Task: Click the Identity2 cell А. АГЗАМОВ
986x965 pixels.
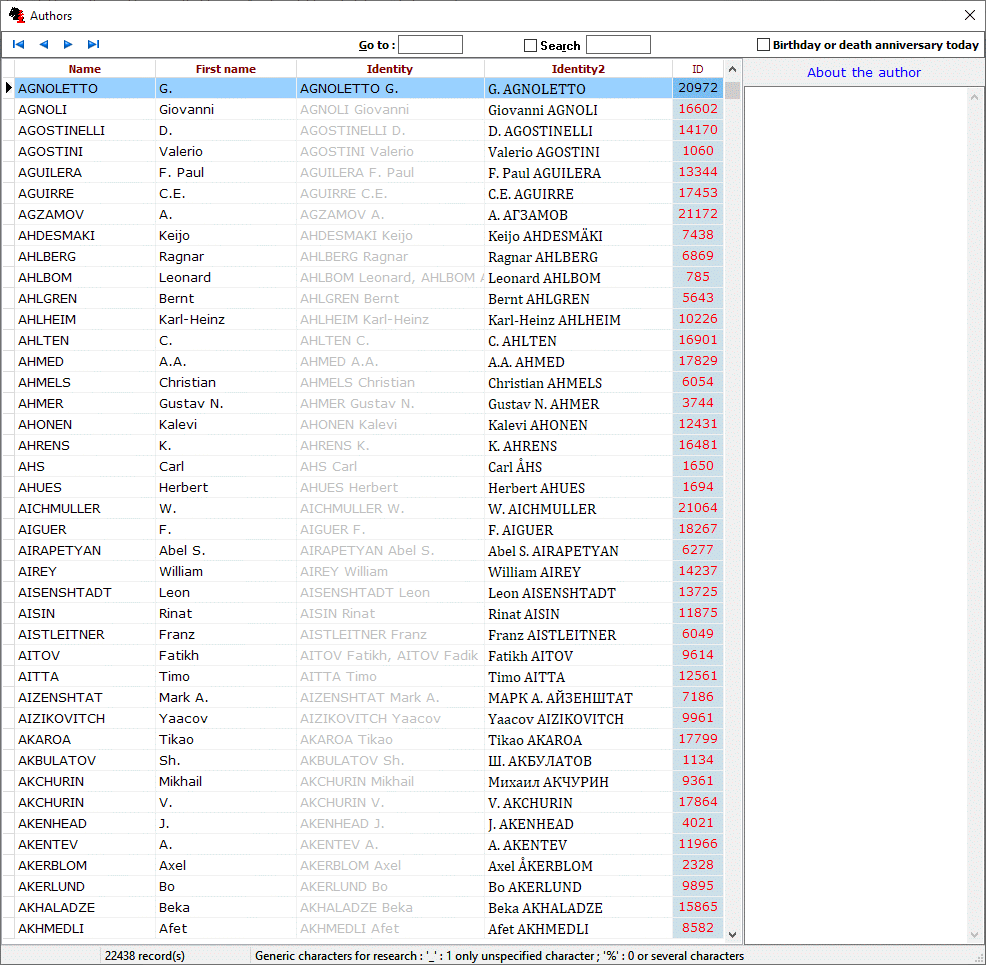Action: click(578, 214)
